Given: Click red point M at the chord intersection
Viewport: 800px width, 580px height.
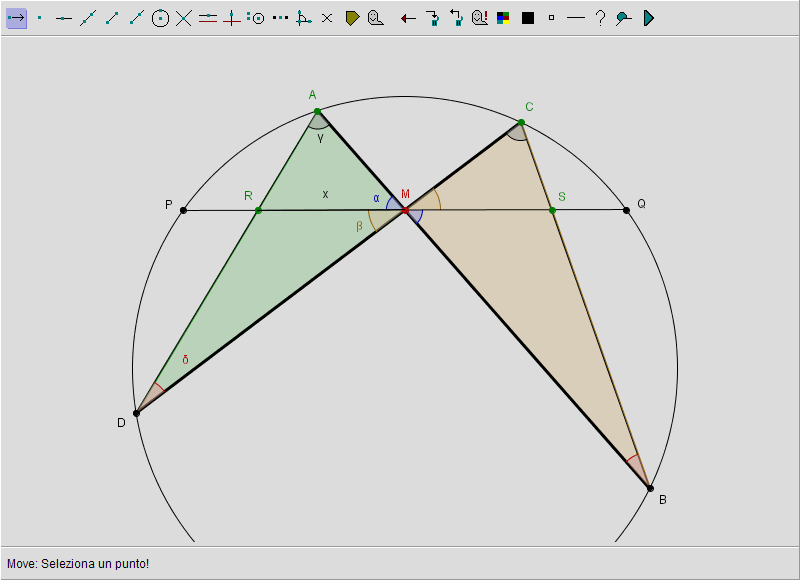Looking at the screenshot, I should 406,210.
